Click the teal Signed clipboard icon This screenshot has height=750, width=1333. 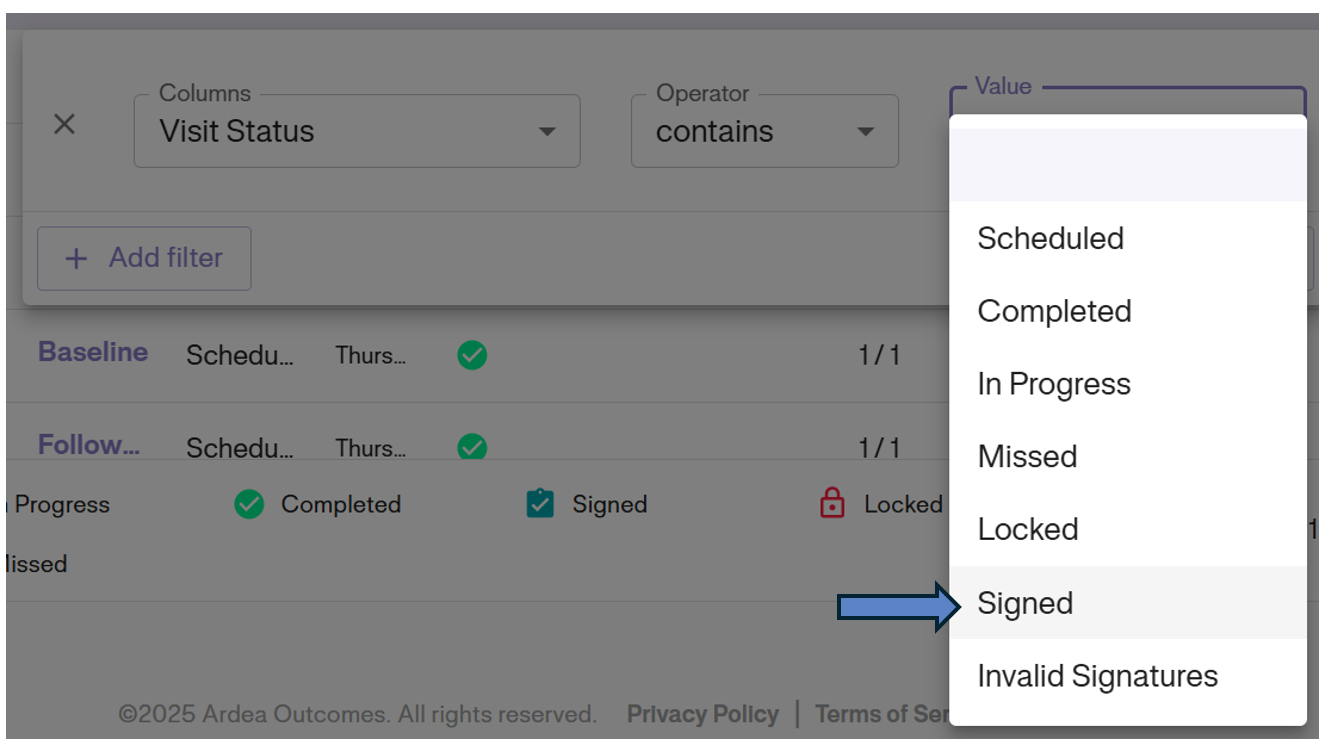coord(538,504)
